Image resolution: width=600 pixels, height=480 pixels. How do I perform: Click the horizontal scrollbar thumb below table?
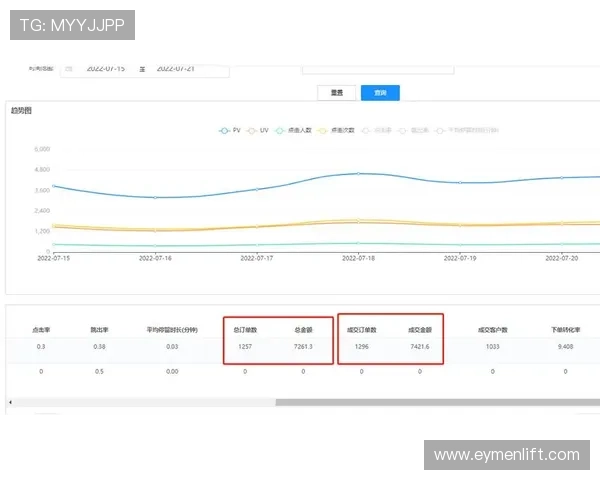[x=438, y=402]
